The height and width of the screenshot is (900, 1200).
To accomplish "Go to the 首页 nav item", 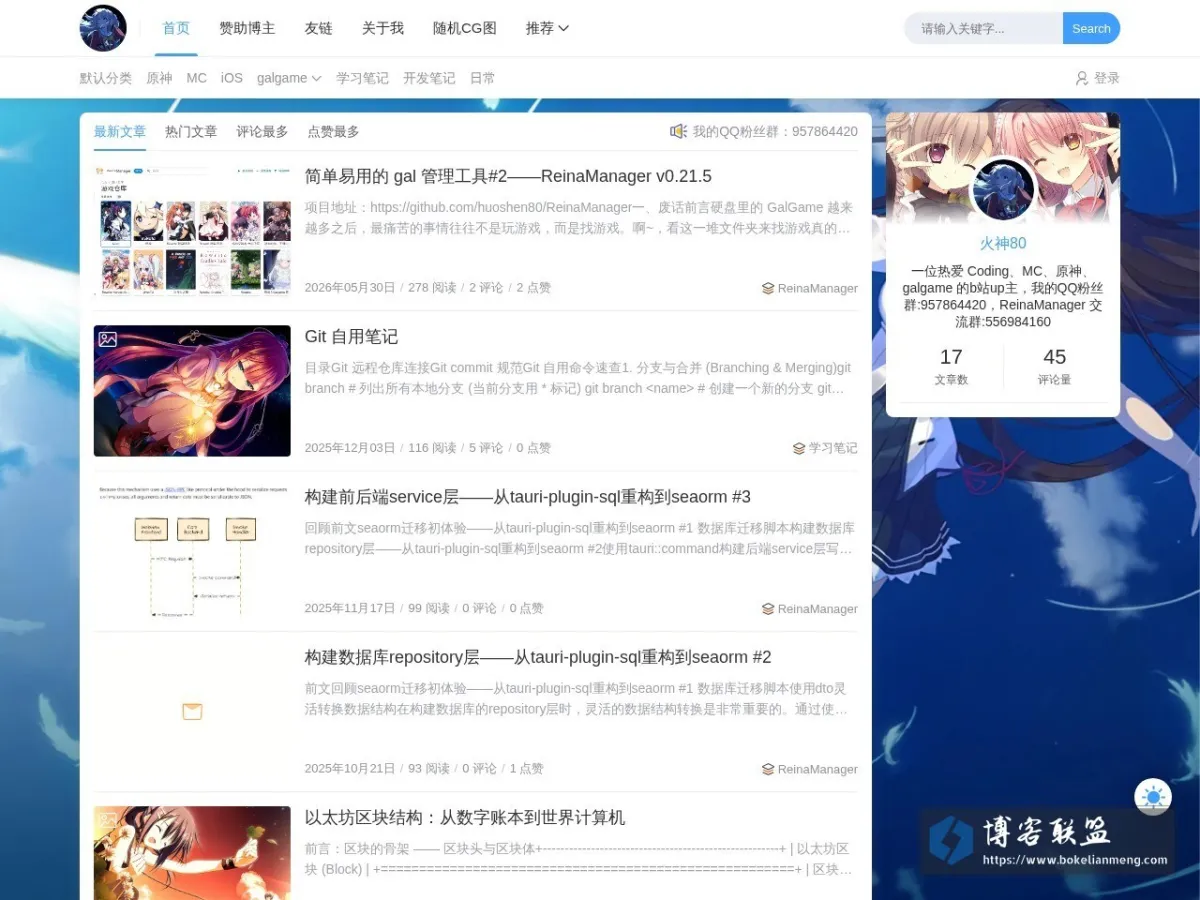I will coord(176,28).
